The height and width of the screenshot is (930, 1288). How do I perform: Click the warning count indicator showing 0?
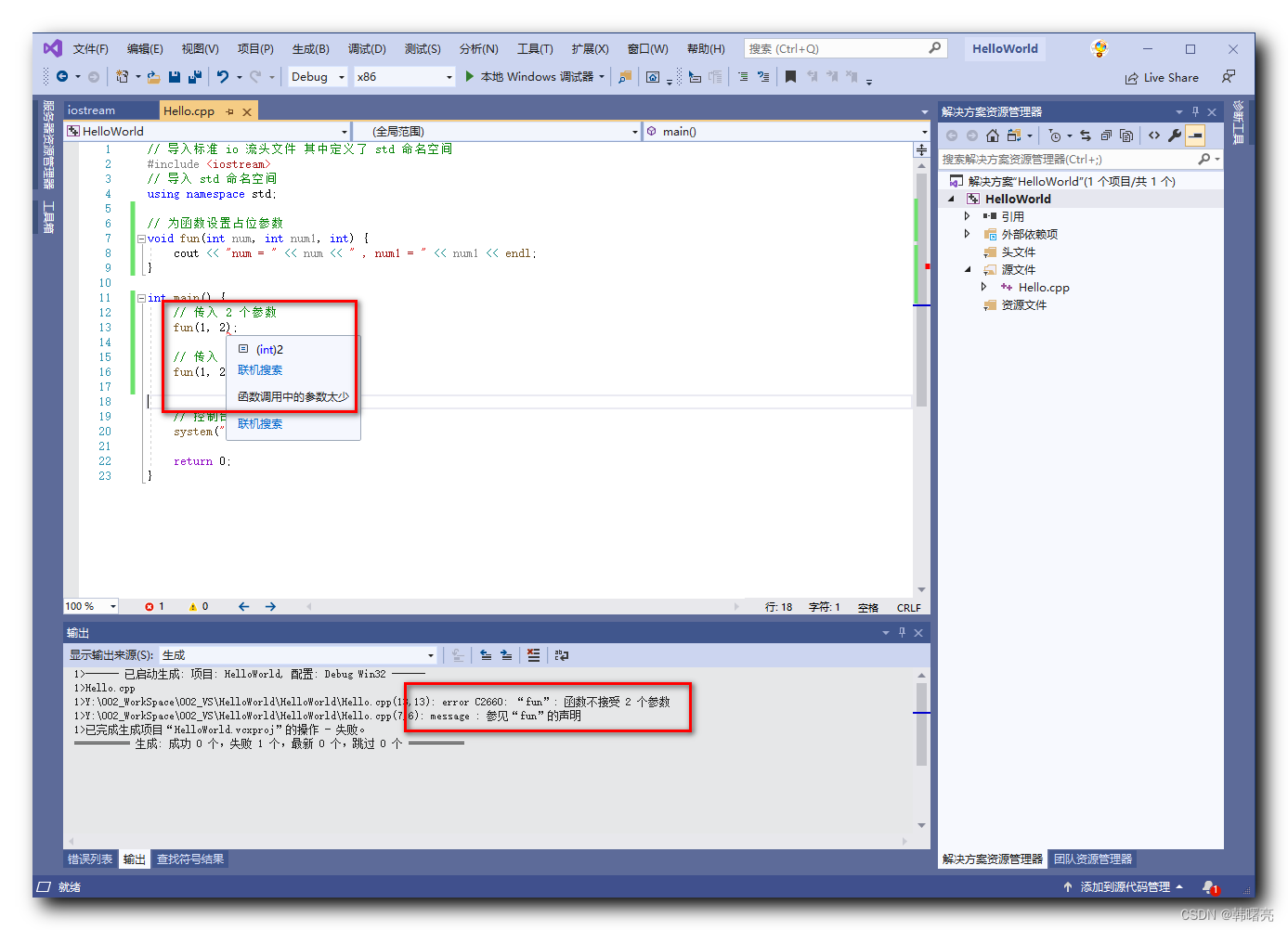coord(199,607)
